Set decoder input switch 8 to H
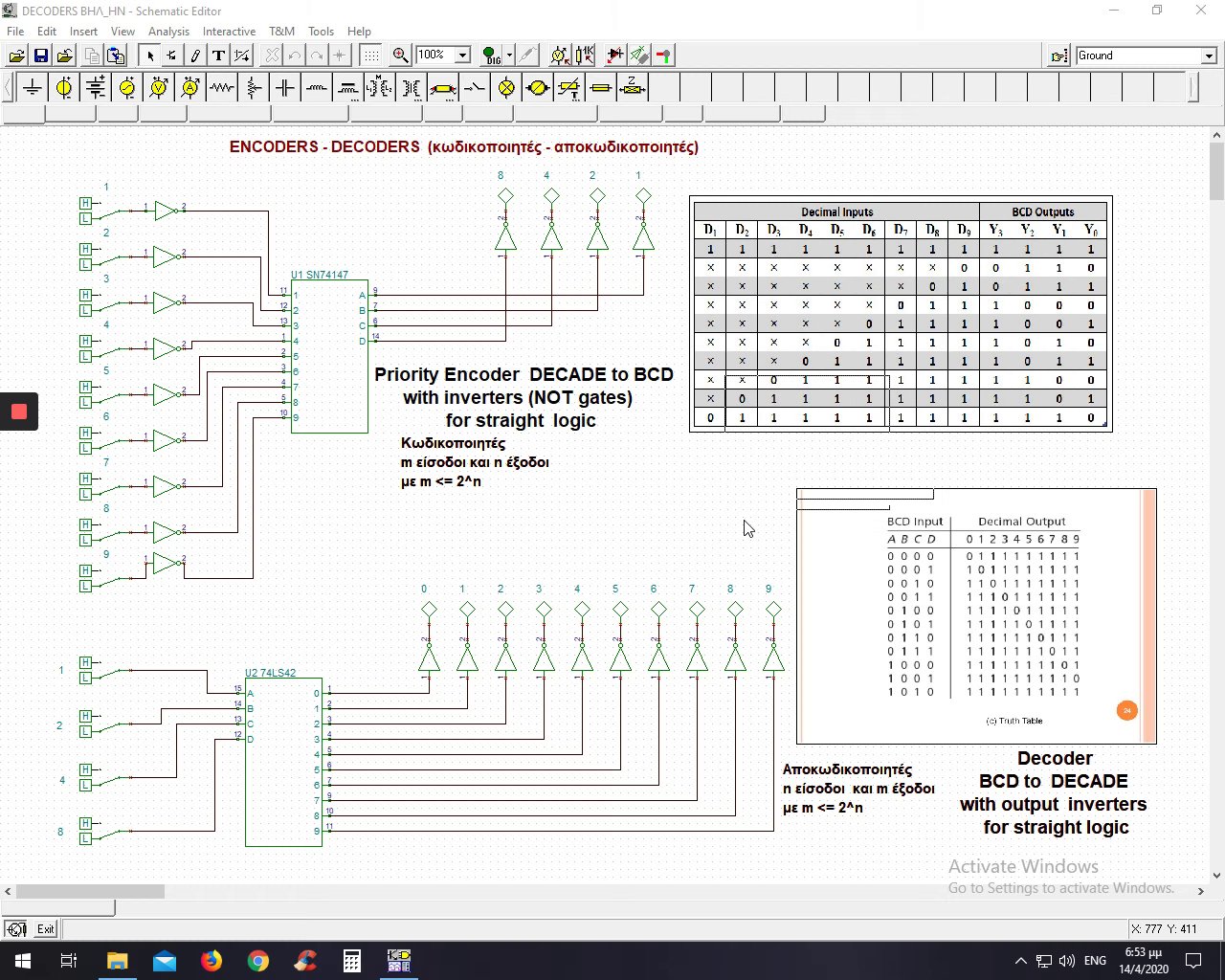This screenshot has width=1225, height=980. pyautogui.click(x=85, y=823)
